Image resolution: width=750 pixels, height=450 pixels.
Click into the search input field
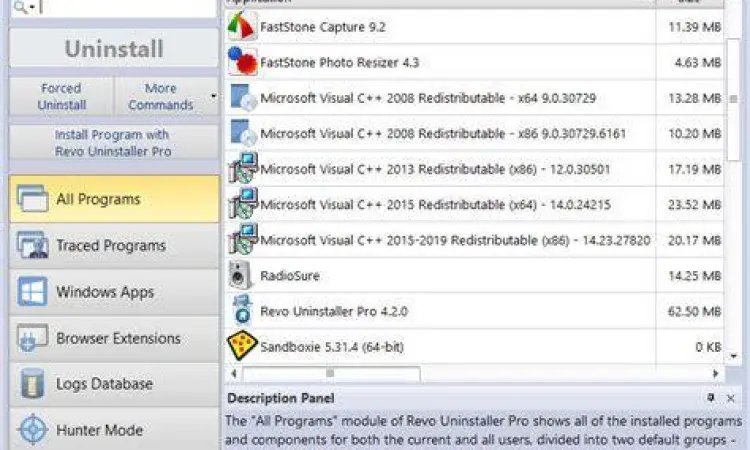point(127,8)
